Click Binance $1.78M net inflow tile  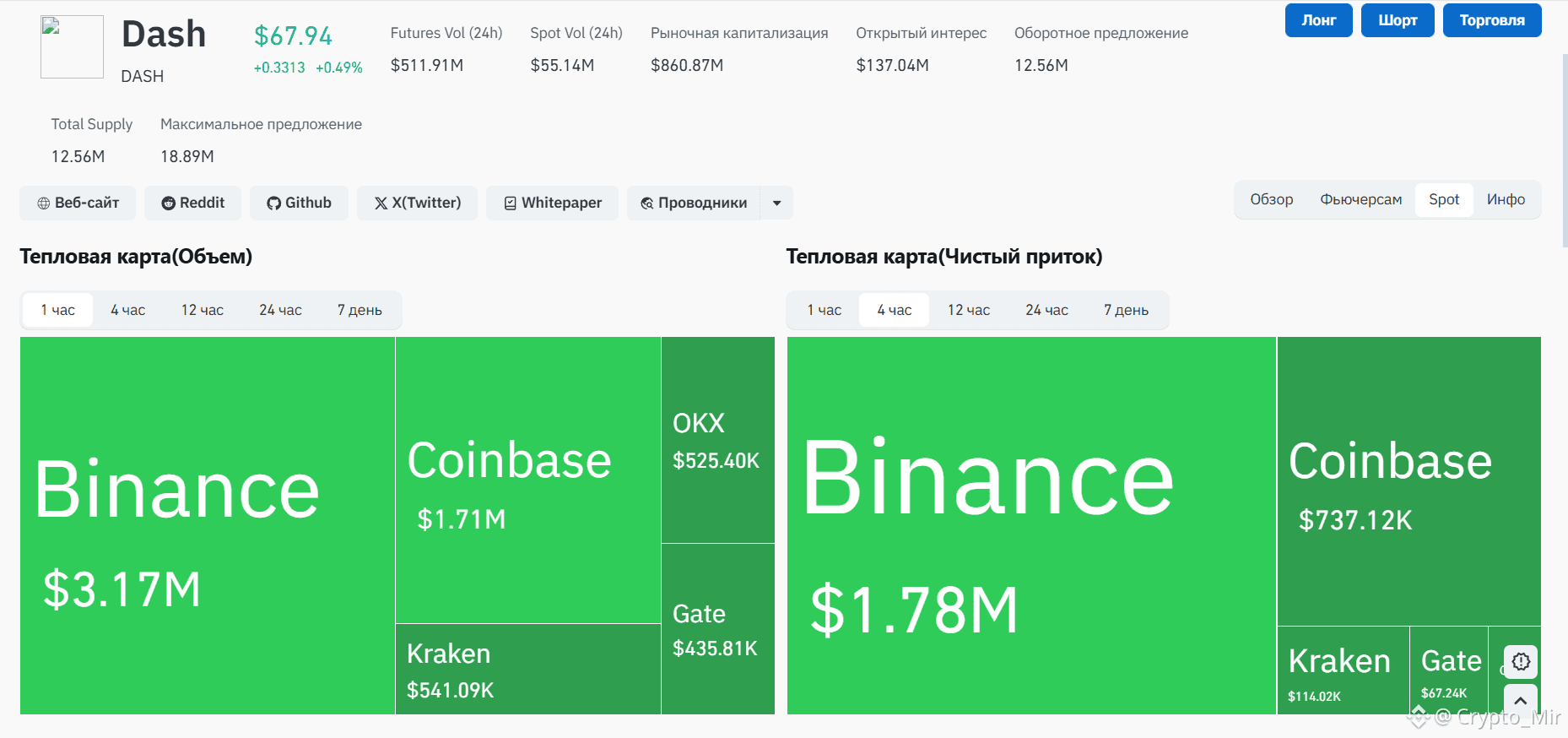[1031, 525]
